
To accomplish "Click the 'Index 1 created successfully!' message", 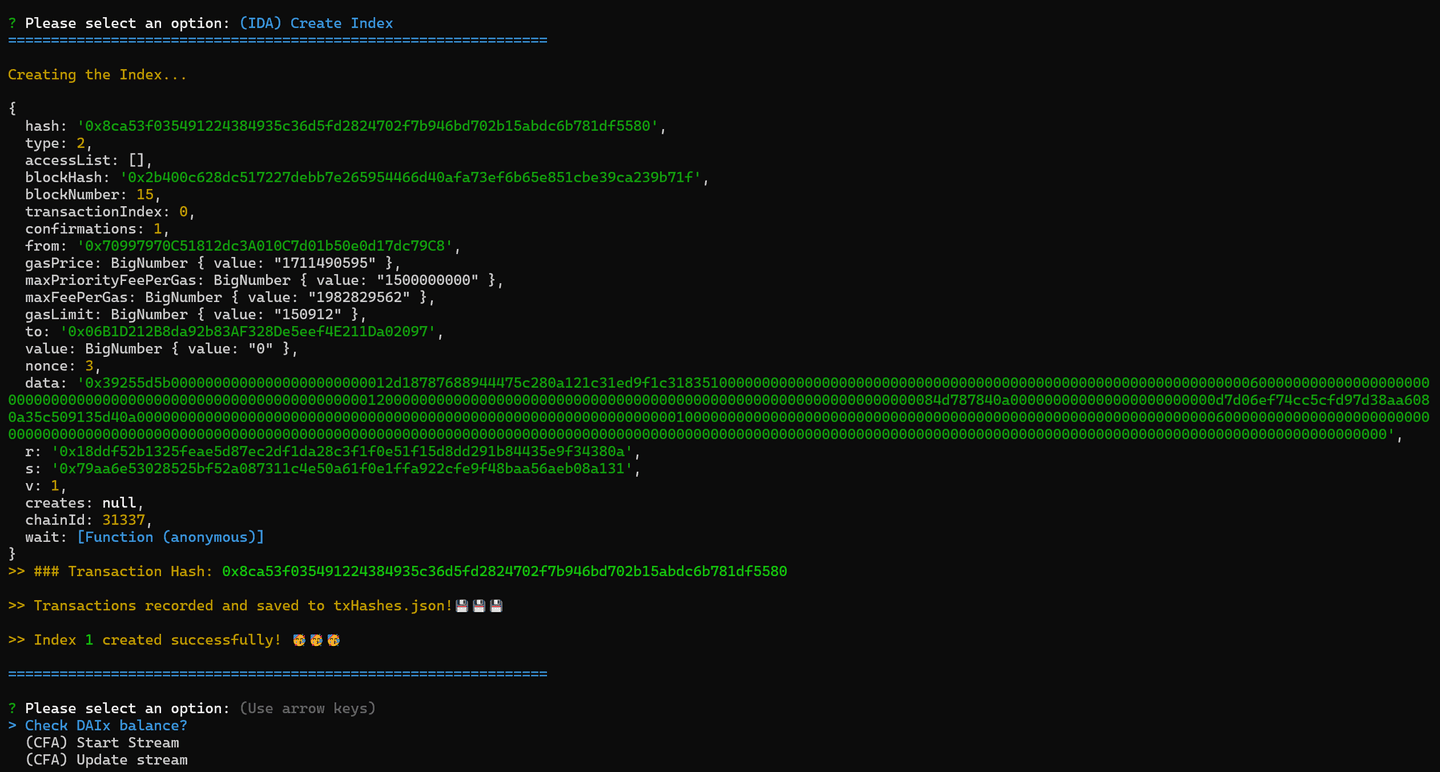I will tap(157, 639).
